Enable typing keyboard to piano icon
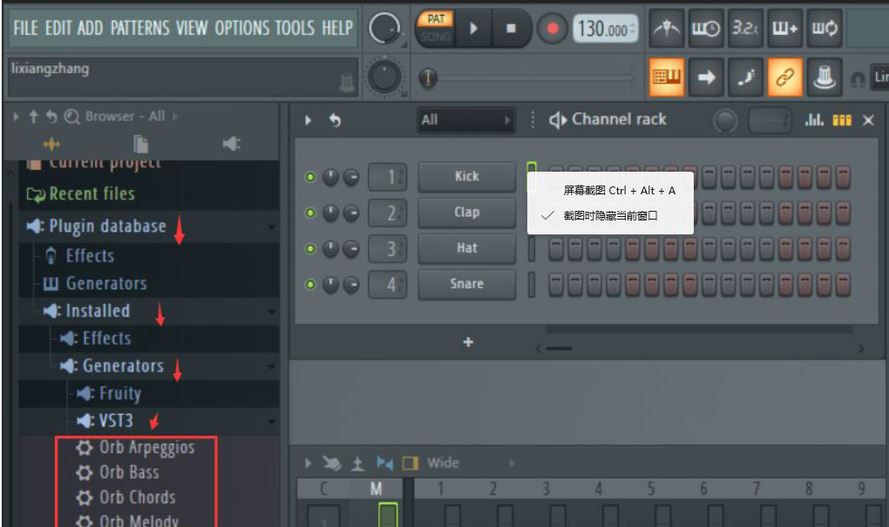The height and width of the screenshot is (527, 889). 667,77
